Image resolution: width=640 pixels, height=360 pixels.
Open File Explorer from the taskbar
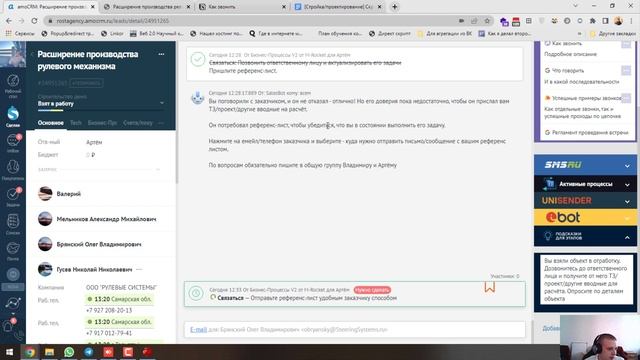click(49, 352)
